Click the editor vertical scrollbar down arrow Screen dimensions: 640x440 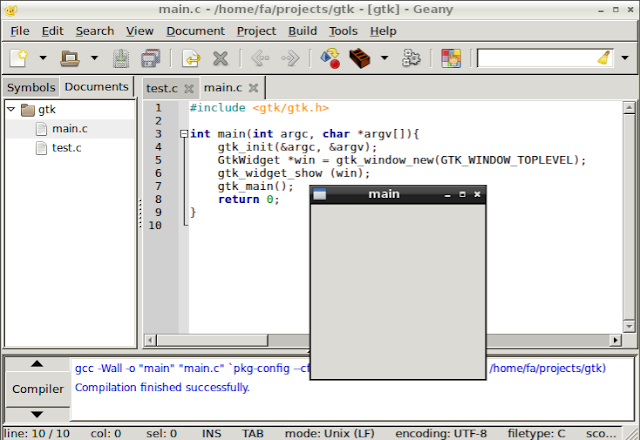629,326
